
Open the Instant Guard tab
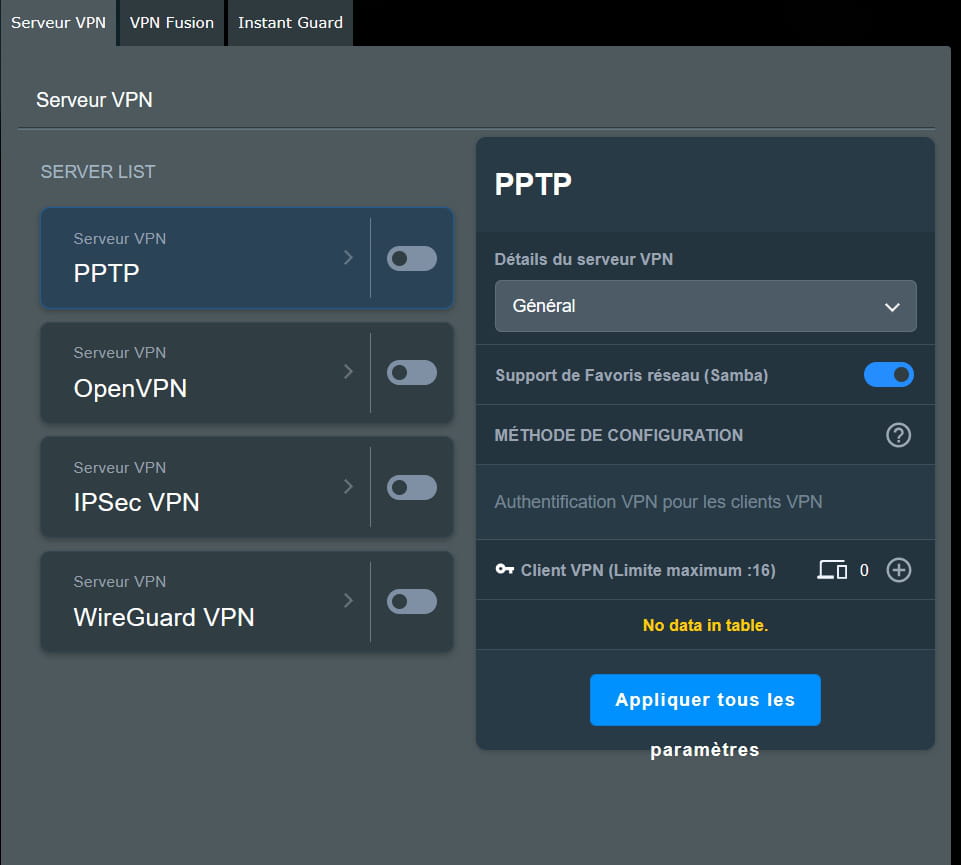[290, 22]
